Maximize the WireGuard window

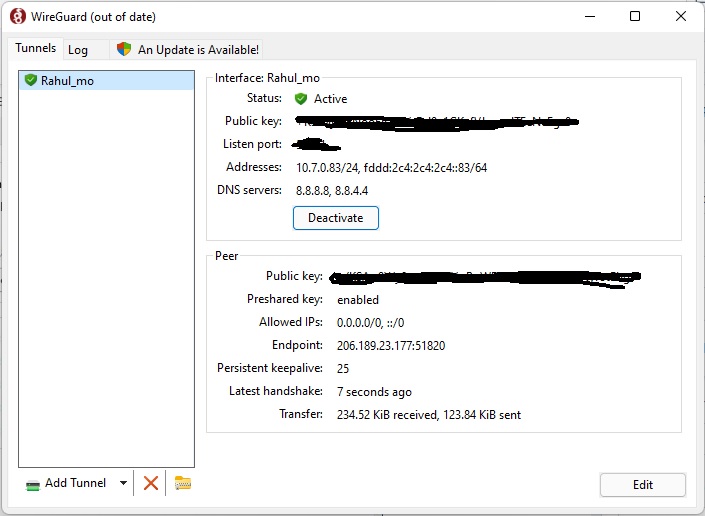point(635,17)
